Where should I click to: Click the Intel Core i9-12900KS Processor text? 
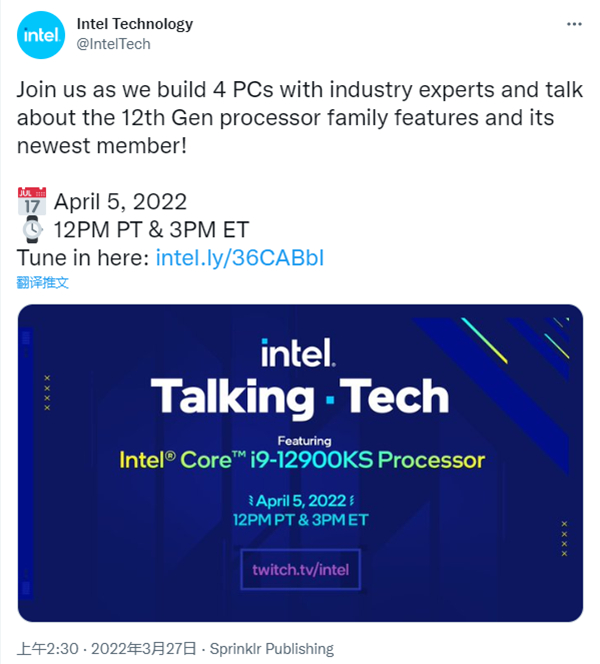[301, 460]
